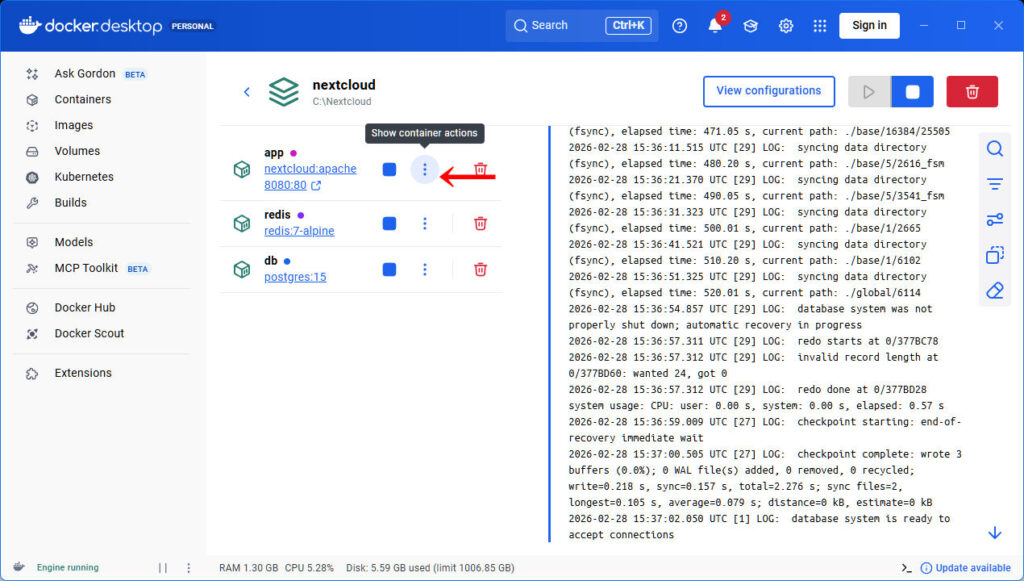
Task: Open log filter options icon
Action: 994,184
